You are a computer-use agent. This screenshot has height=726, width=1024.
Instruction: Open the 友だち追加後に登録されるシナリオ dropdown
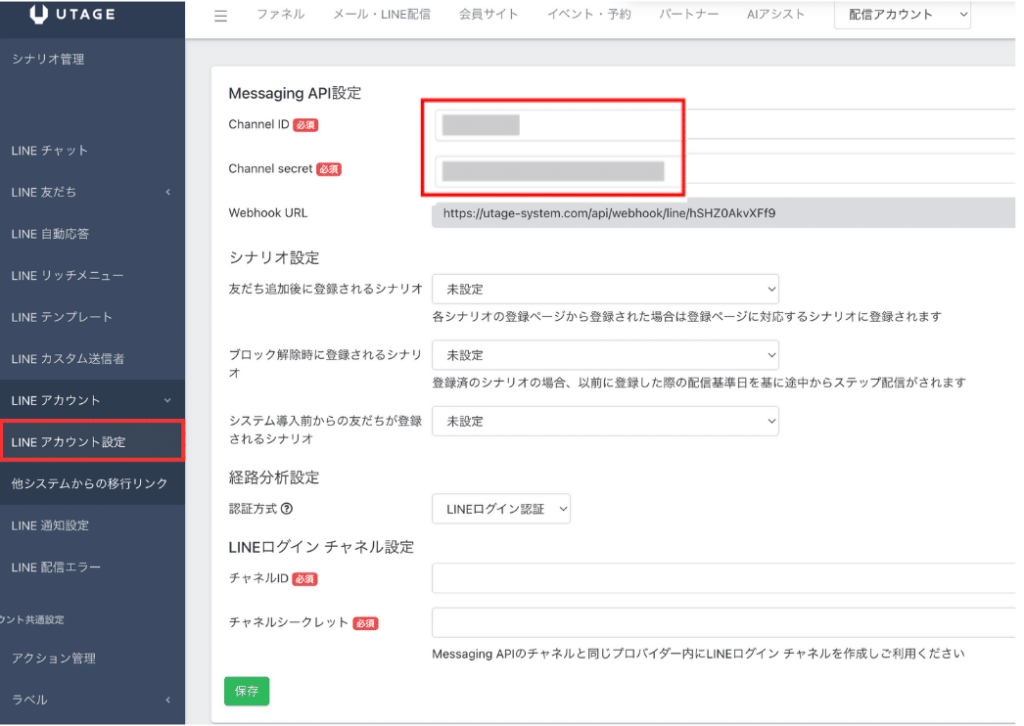(605, 288)
